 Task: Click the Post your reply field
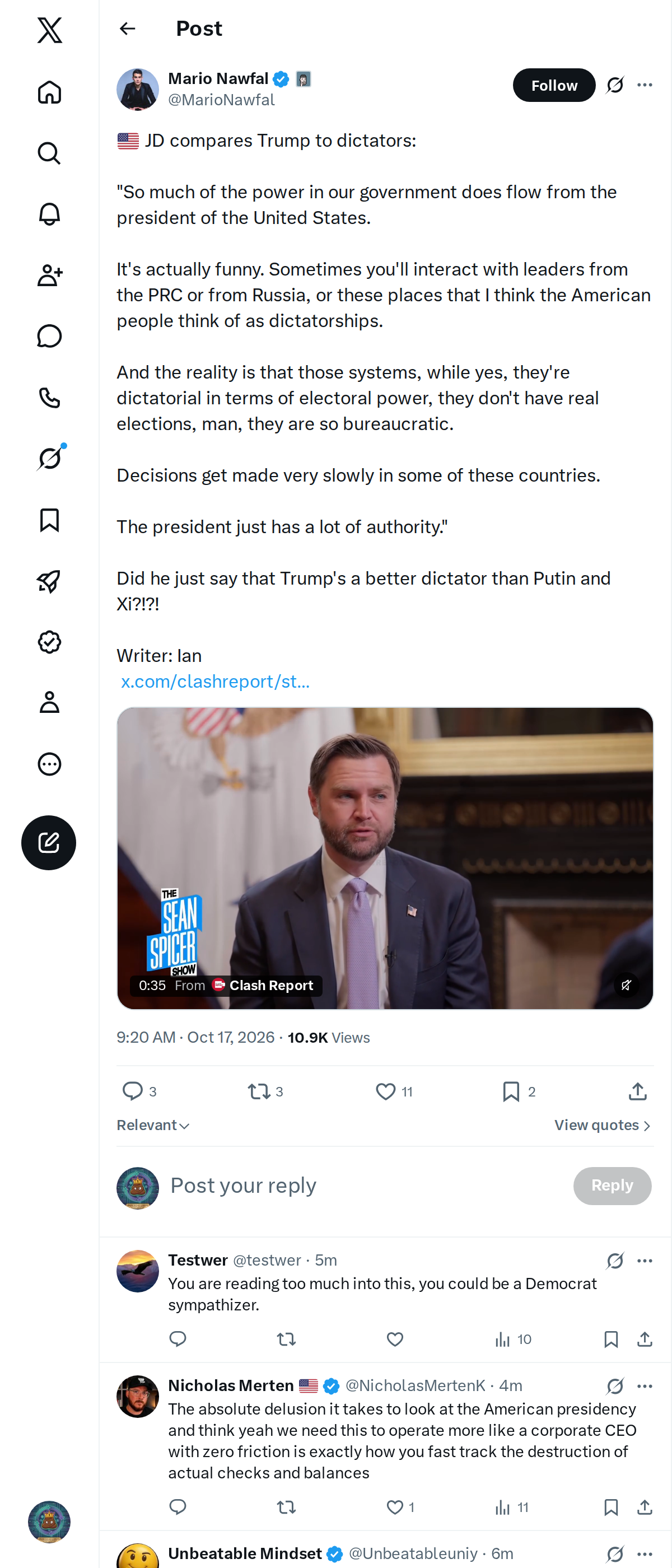(365, 1185)
